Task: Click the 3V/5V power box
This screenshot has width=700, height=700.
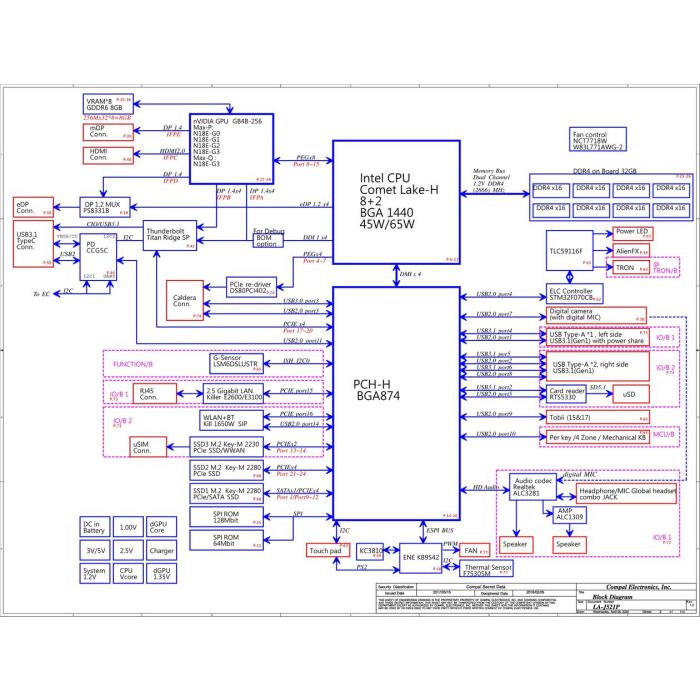Action: (95, 550)
